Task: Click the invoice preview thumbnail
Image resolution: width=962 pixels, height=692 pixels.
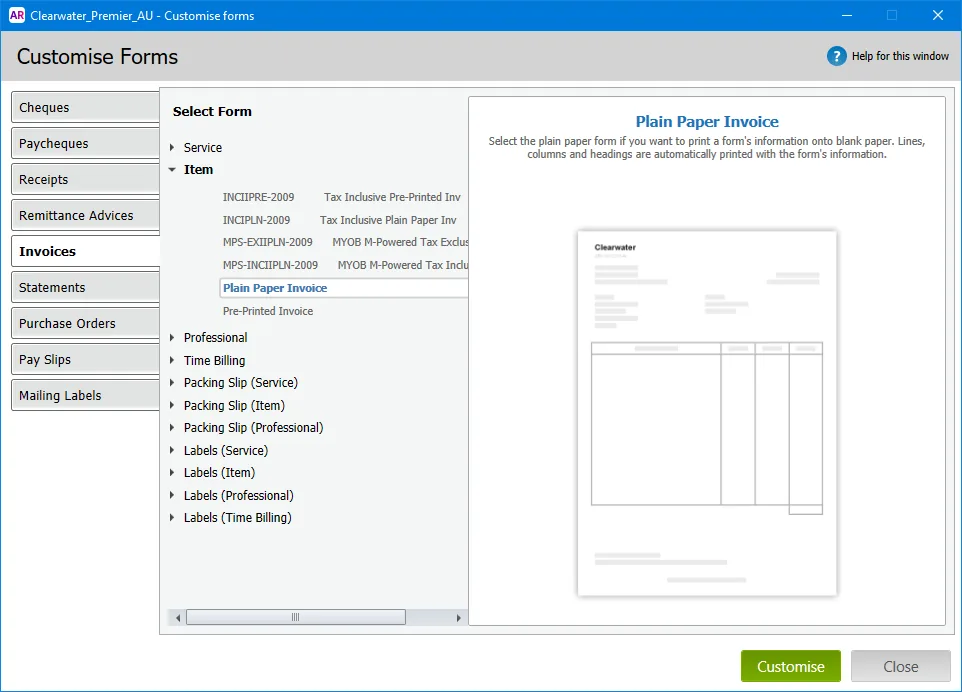Action: 707,413
